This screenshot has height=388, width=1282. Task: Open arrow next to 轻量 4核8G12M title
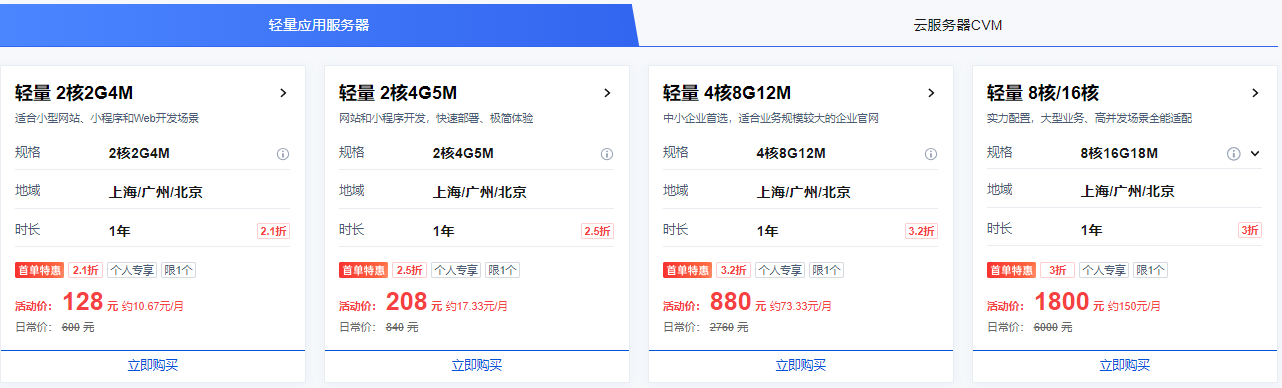click(x=931, y=93)
